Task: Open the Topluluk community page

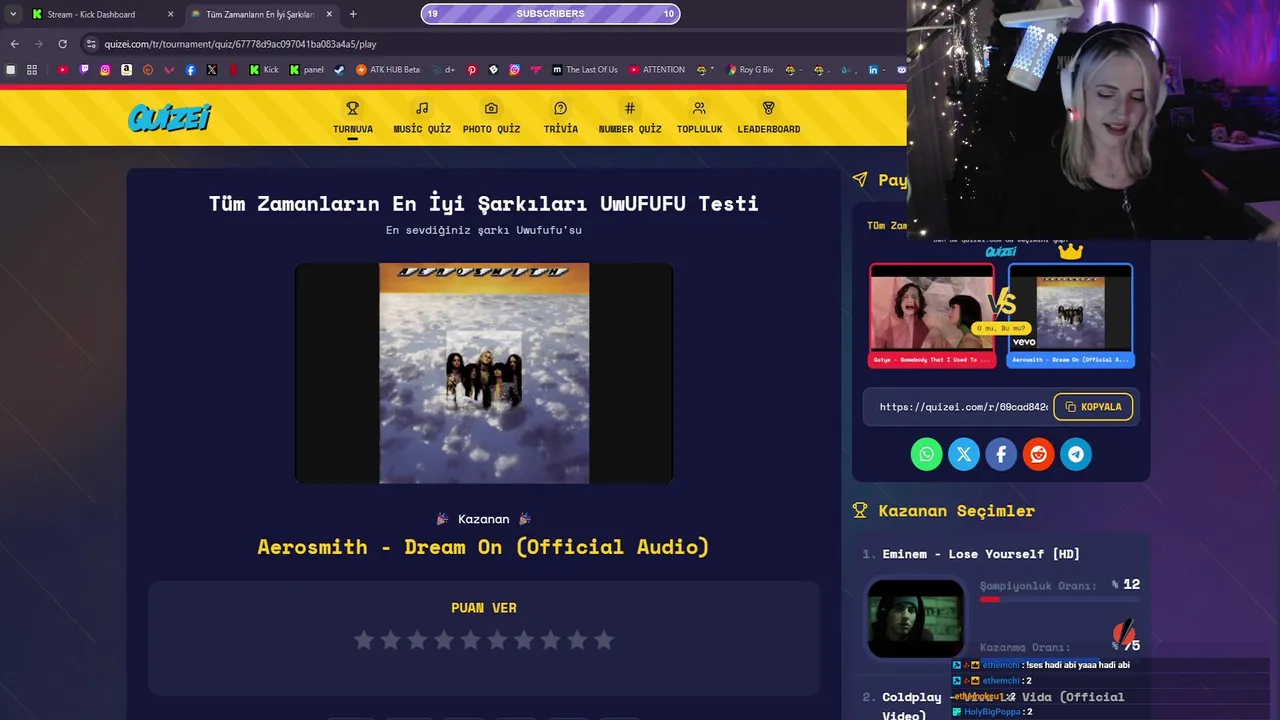Action: [x=699, y=118]
